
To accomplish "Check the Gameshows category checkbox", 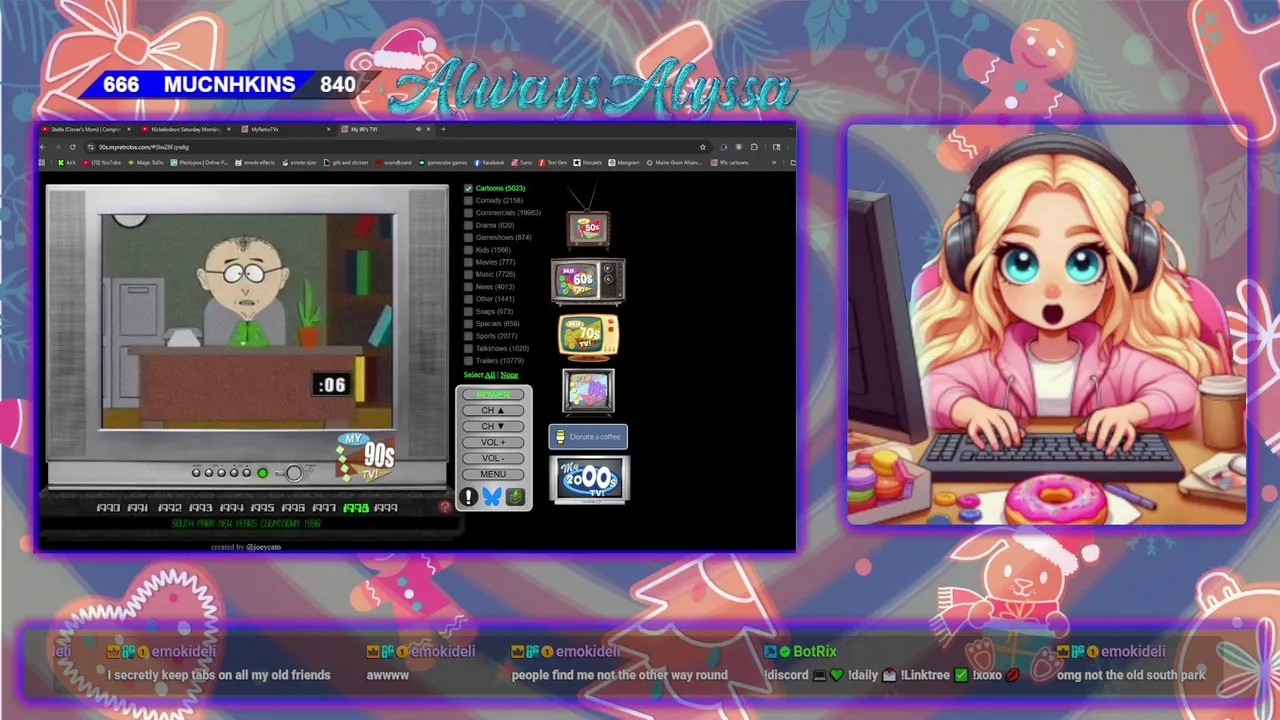I will [468, 238].
